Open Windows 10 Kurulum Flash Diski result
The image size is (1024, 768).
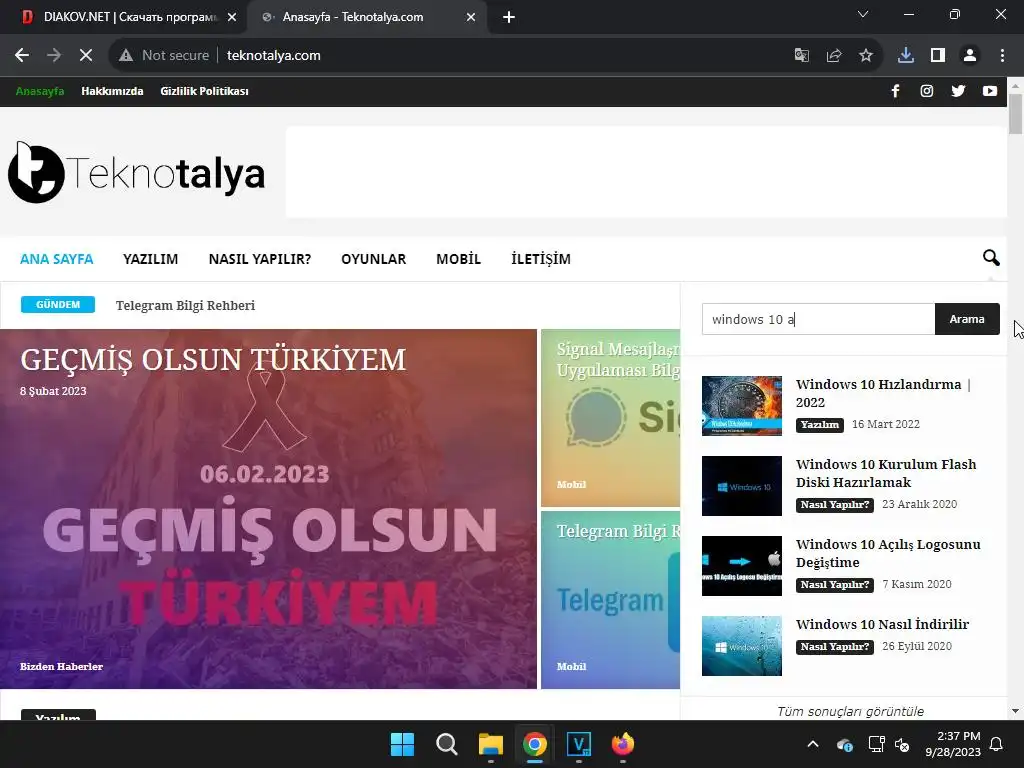pos(886,473)
